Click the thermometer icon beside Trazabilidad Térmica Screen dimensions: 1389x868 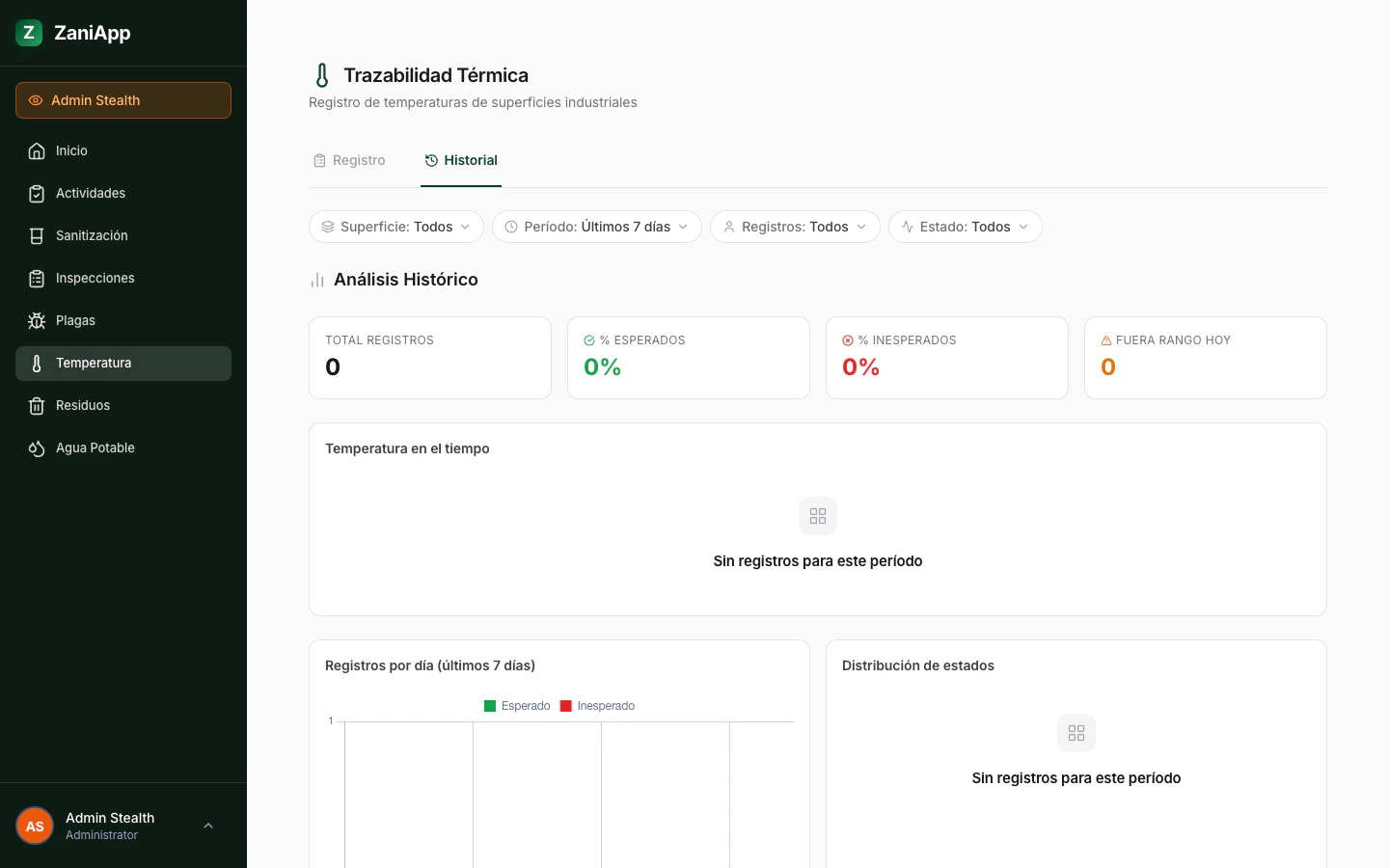[x=322, y=75]
